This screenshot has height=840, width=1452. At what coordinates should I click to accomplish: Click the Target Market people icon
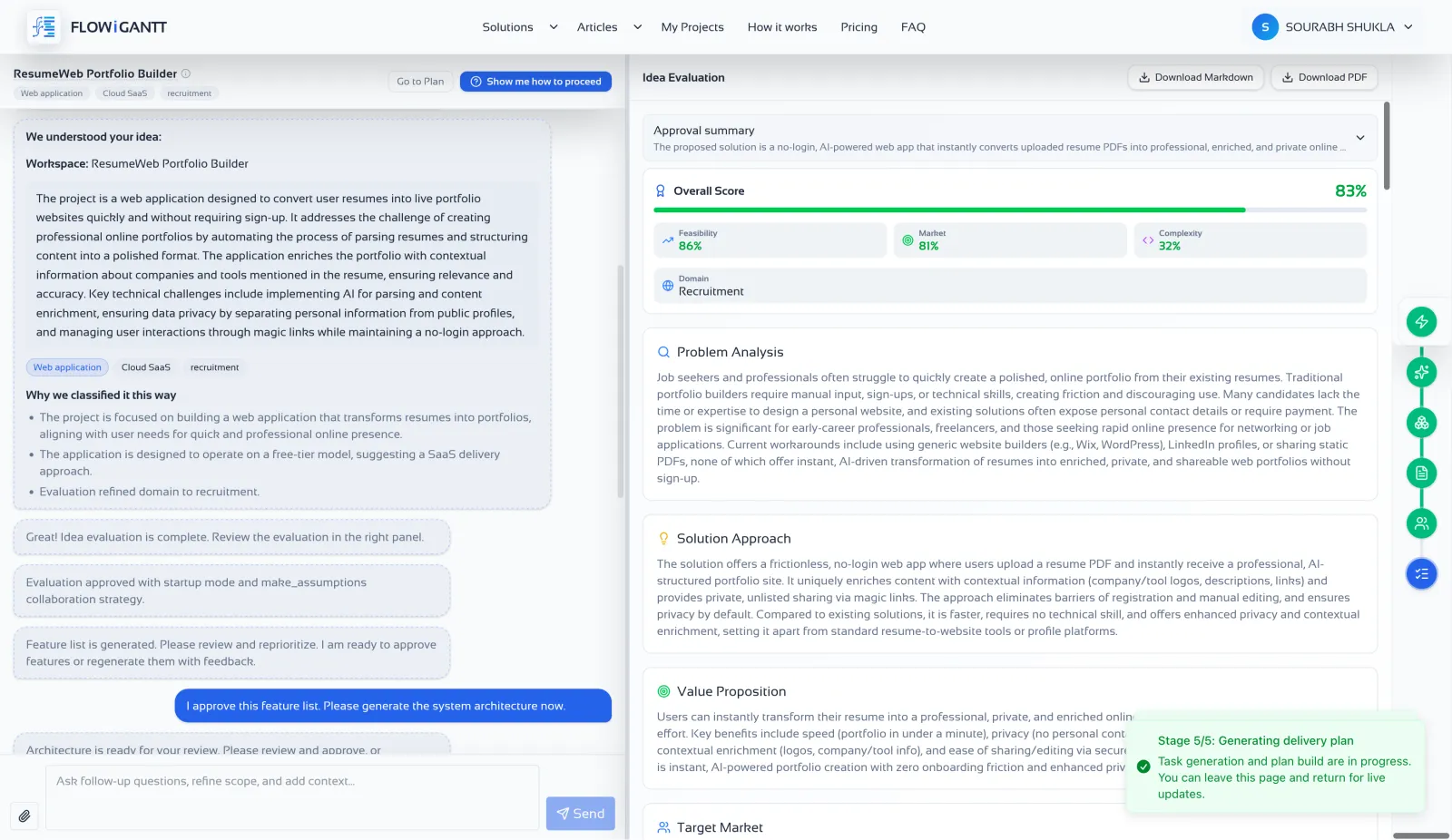663,827
